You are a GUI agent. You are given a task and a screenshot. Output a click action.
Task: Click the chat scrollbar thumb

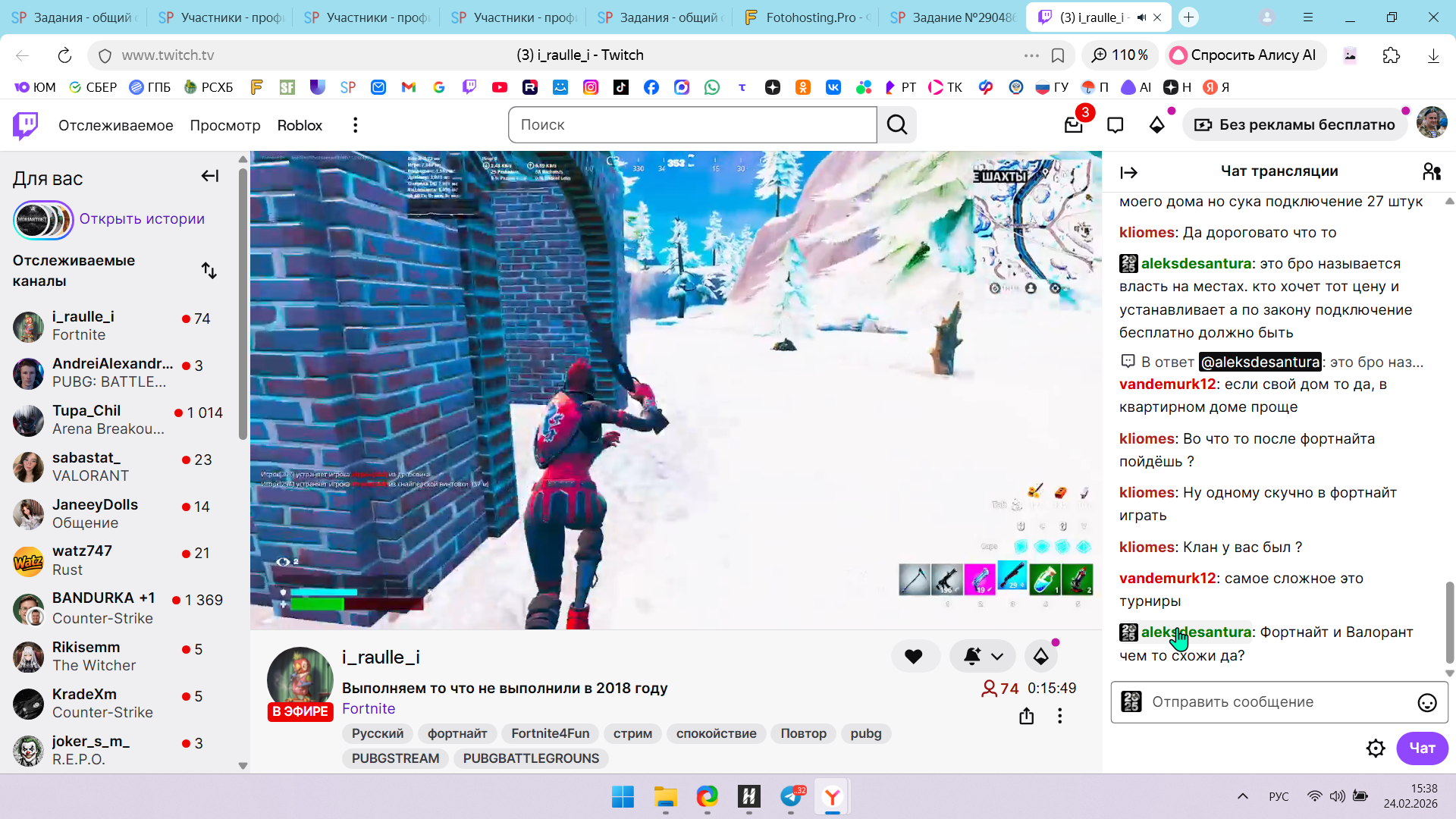pos(1449,622)
